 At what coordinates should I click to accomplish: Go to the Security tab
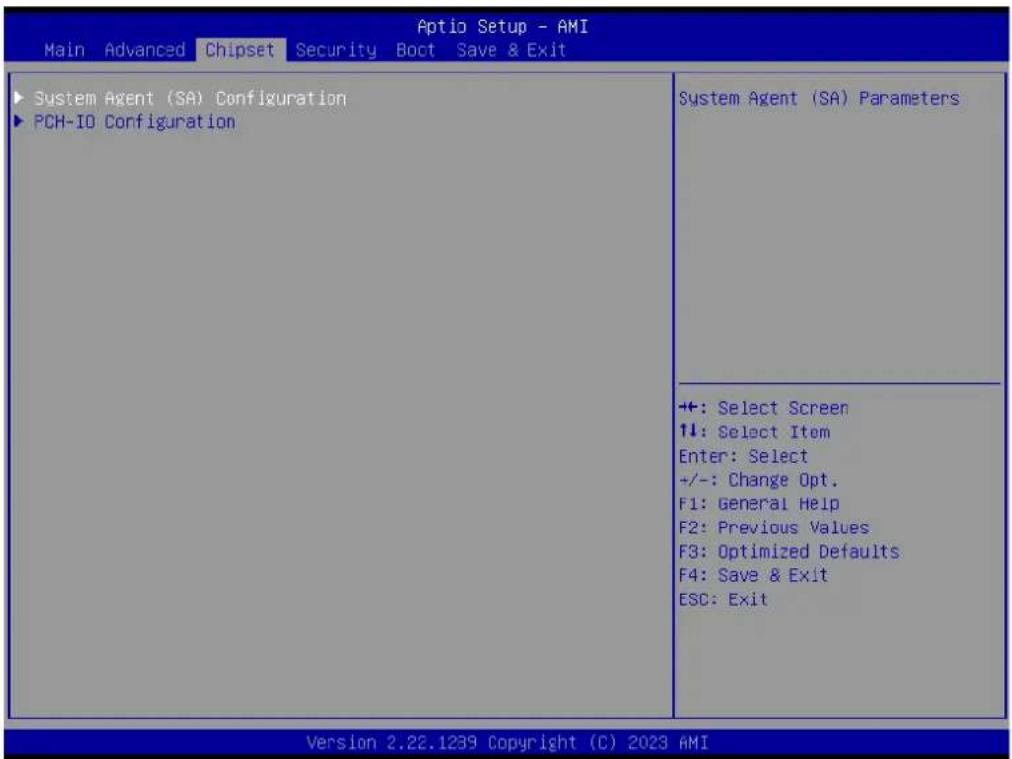pos(336,50)
